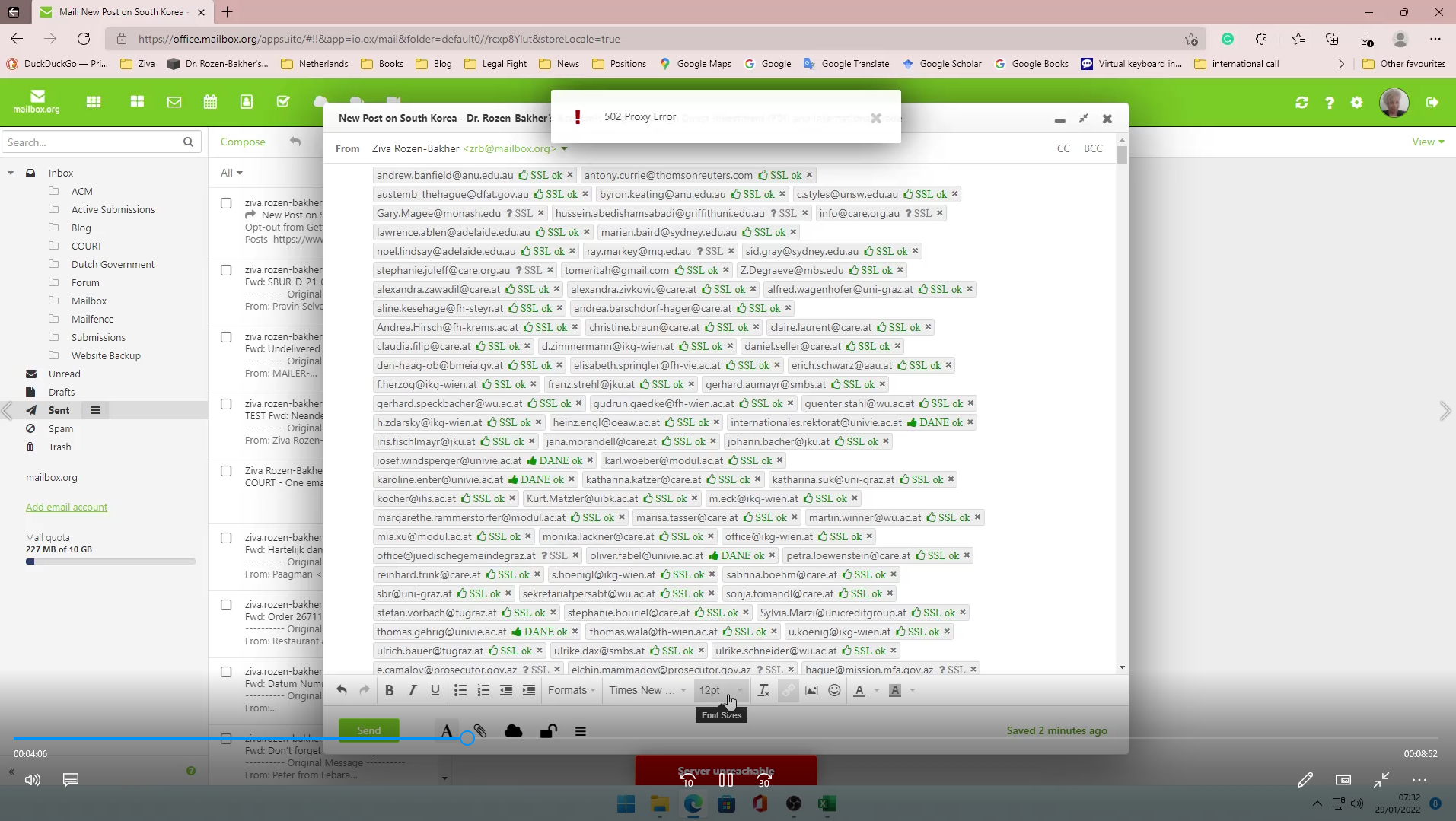Attach a file with the paperclip icon

tap(480, 731)
